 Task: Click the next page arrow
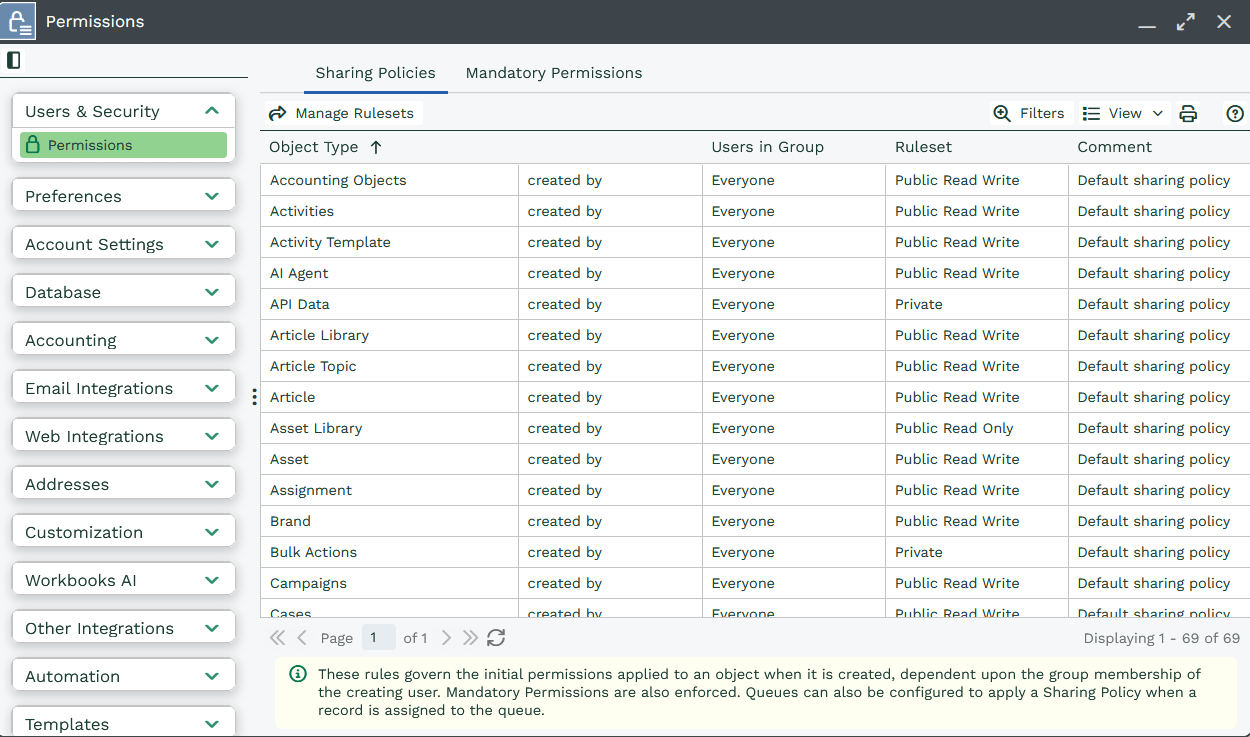click(x=446, y=638)
